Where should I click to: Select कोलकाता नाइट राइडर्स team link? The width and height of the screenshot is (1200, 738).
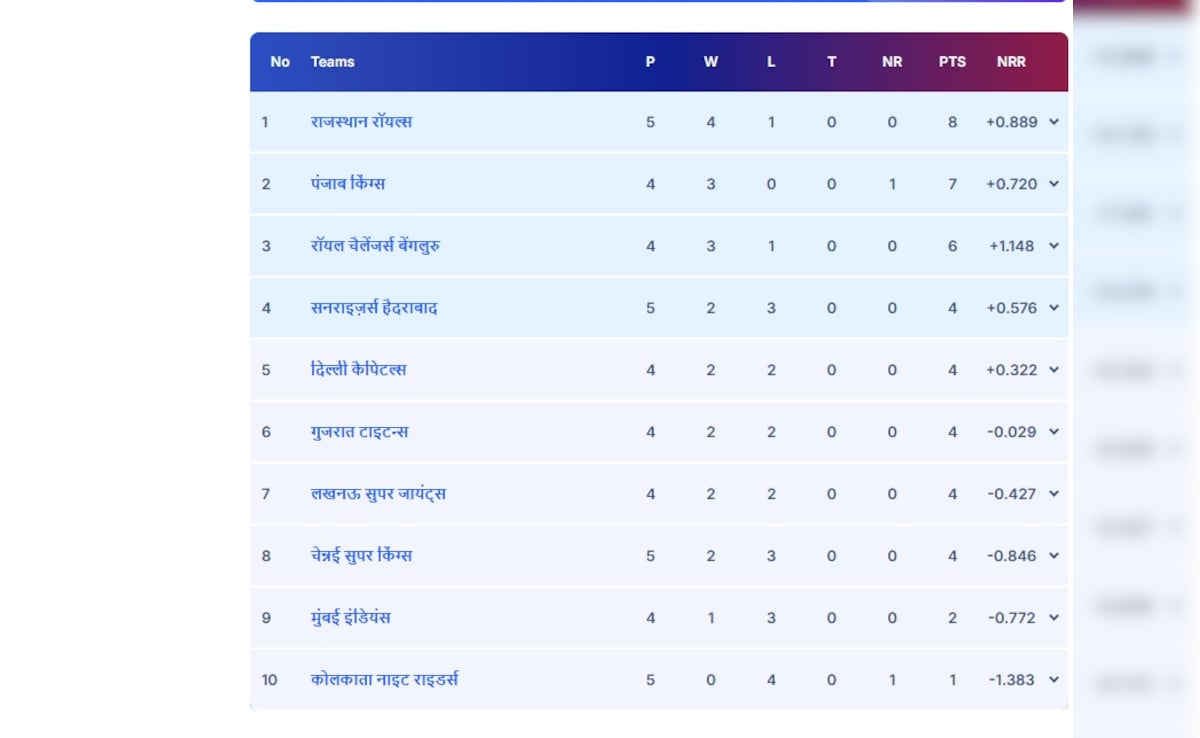click(384, 680)
